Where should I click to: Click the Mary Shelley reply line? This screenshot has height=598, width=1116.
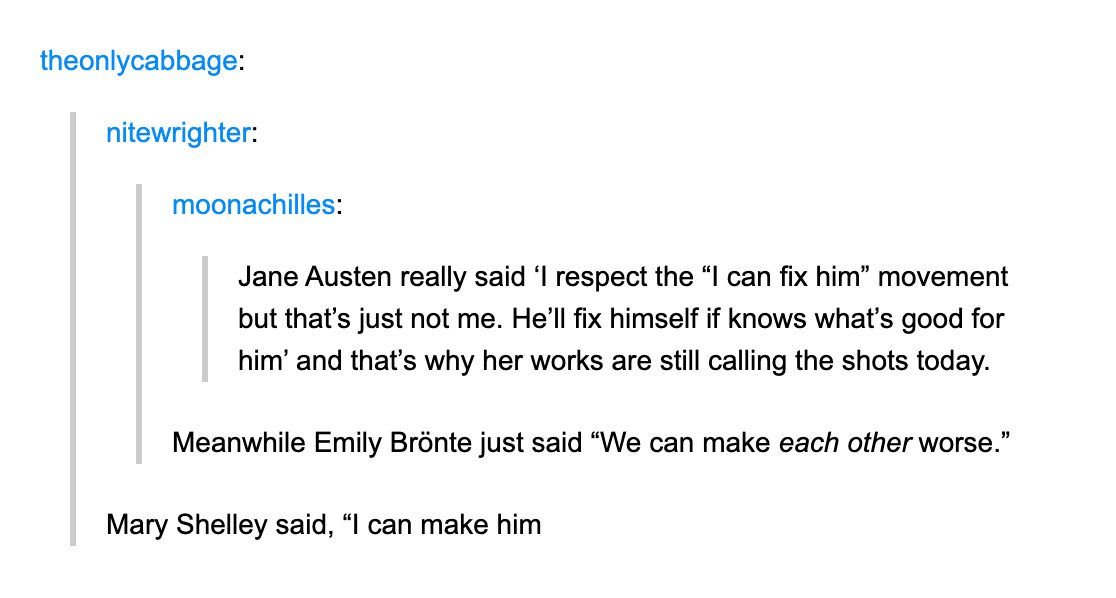(x=323, y=524)
